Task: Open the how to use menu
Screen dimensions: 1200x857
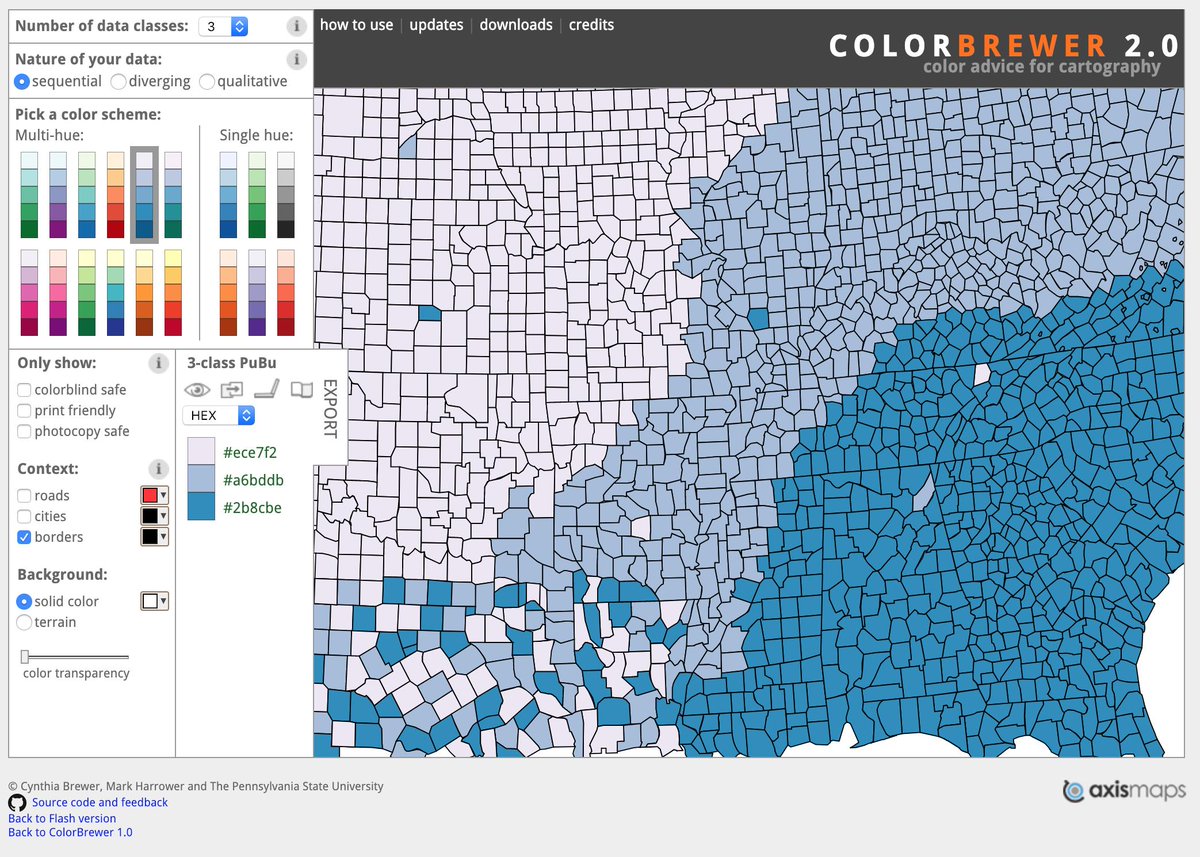Action: [x=357, y=25]
